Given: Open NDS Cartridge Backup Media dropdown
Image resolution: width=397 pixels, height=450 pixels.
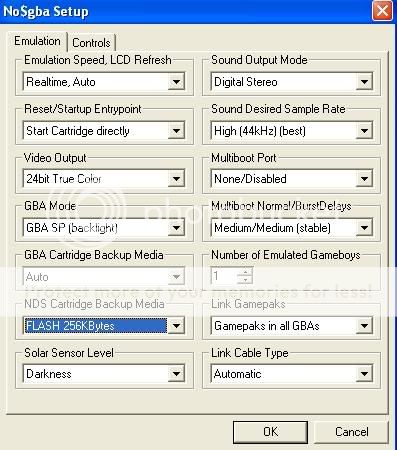Looking at the screenshot, I should pyautogui.click(x=104, y=326).
